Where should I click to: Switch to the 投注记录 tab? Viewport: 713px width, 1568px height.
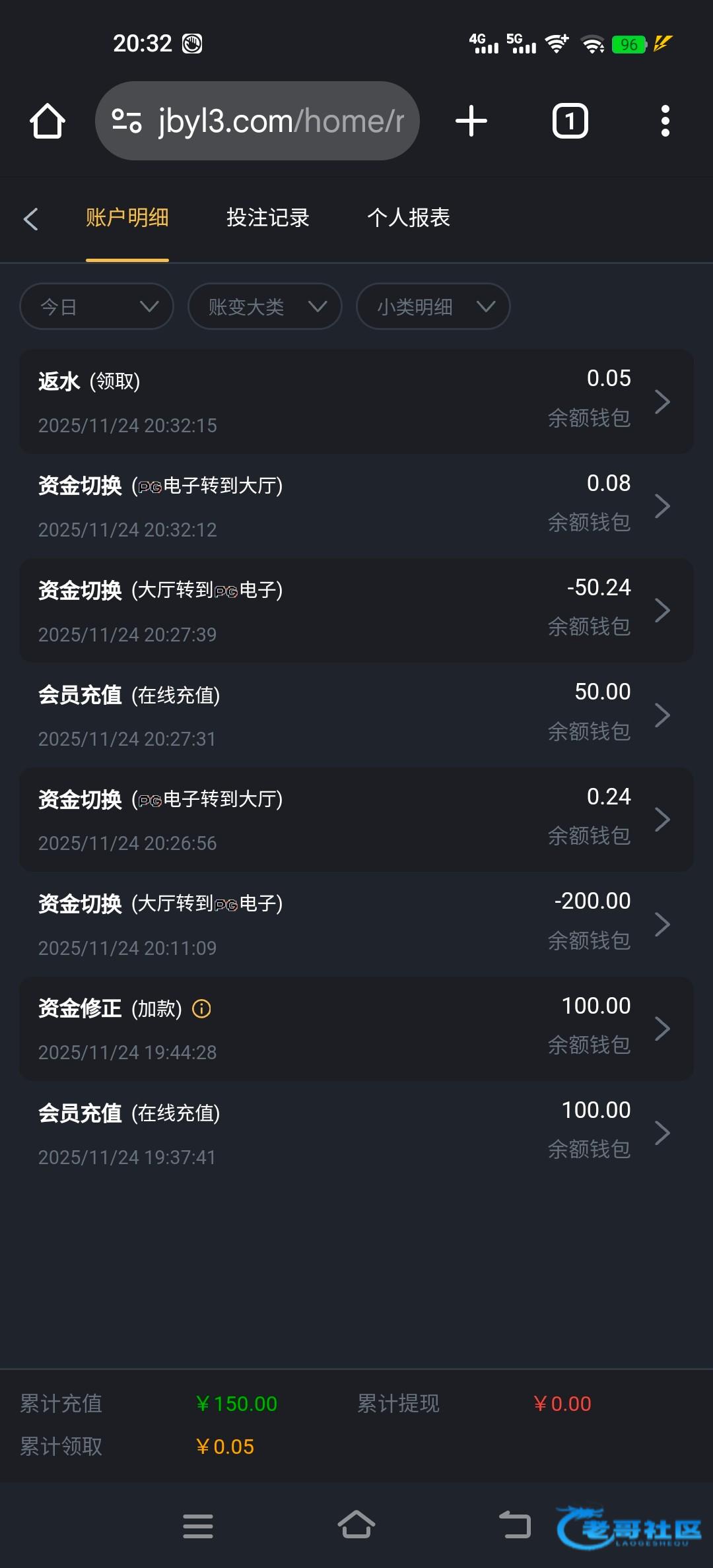tap(268, 218)
